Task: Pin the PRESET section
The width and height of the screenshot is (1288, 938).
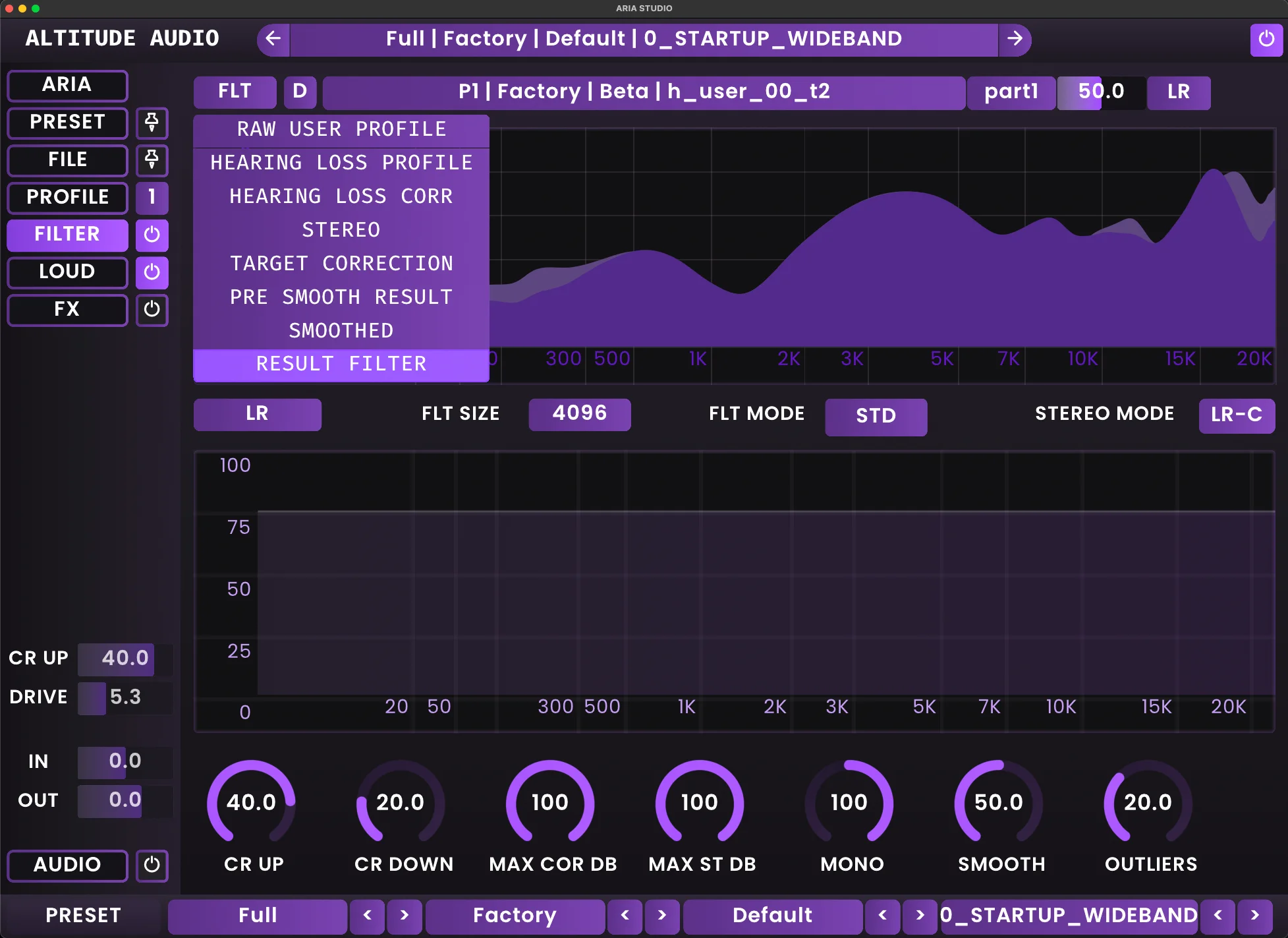Action: 152,123
